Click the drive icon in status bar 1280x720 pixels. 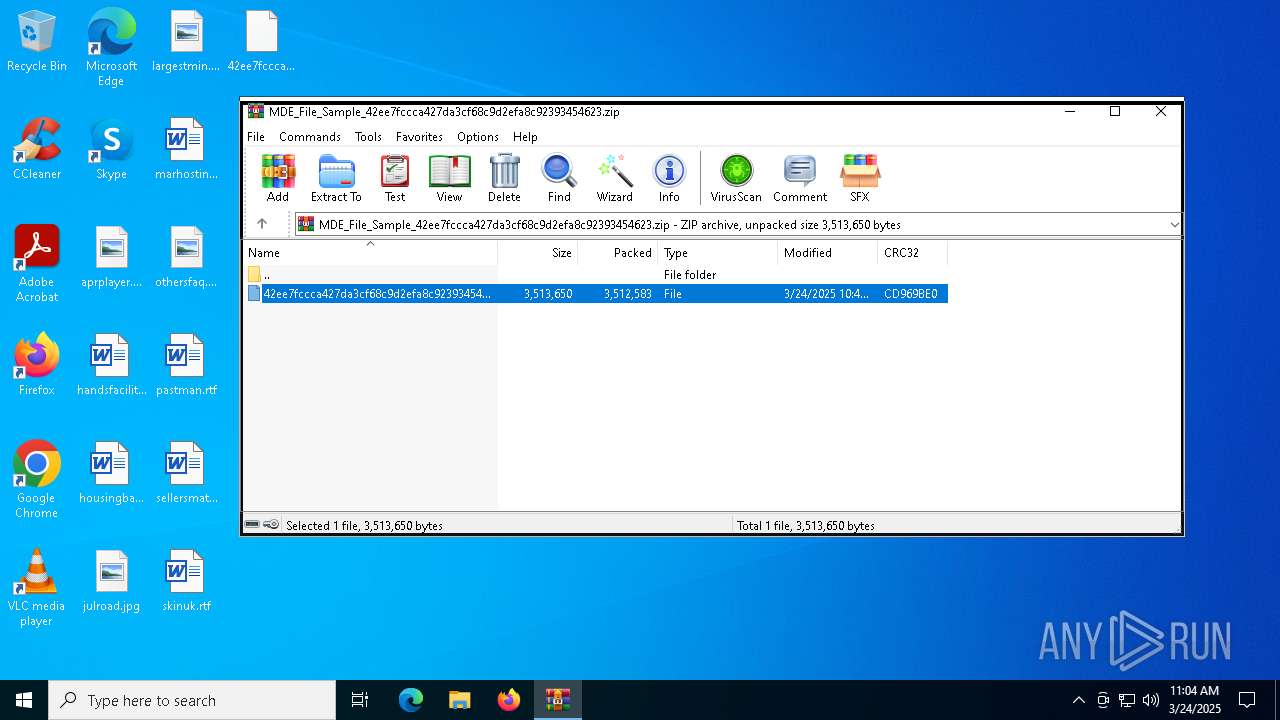(x=253, y=524)
